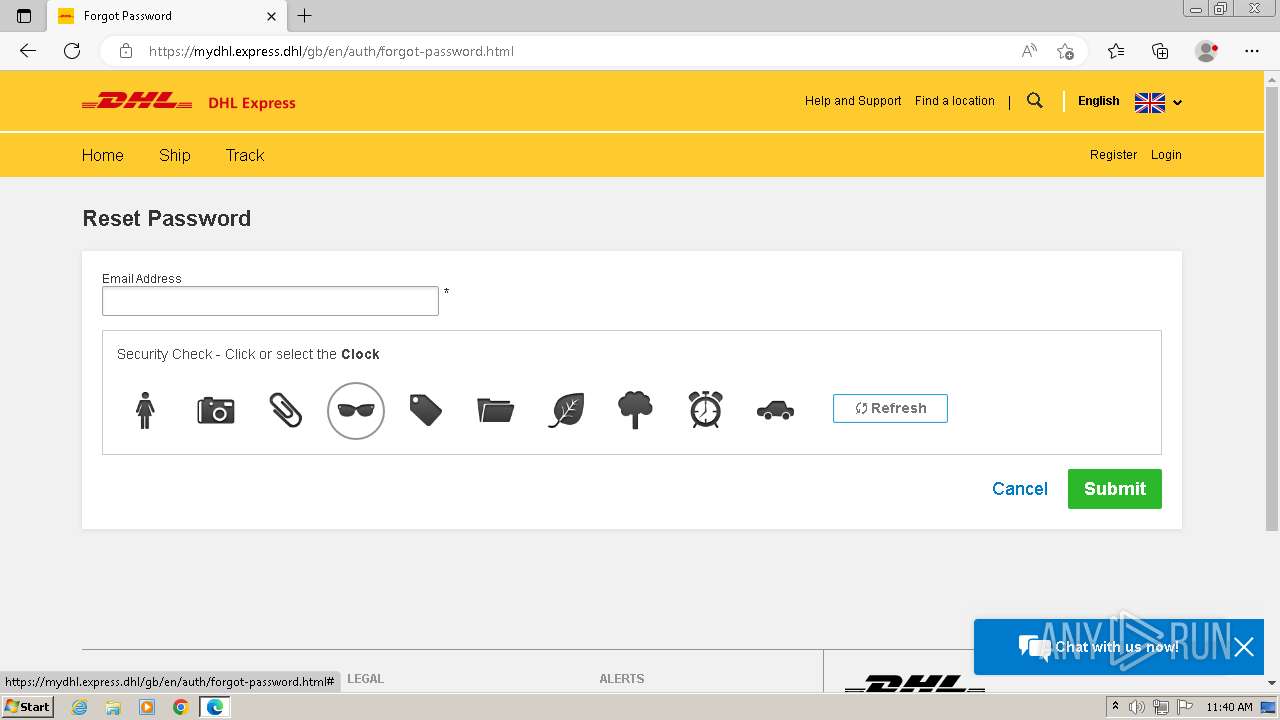Click the ALERTS footer heading
1280x720 pixels.
click(622, 679)
